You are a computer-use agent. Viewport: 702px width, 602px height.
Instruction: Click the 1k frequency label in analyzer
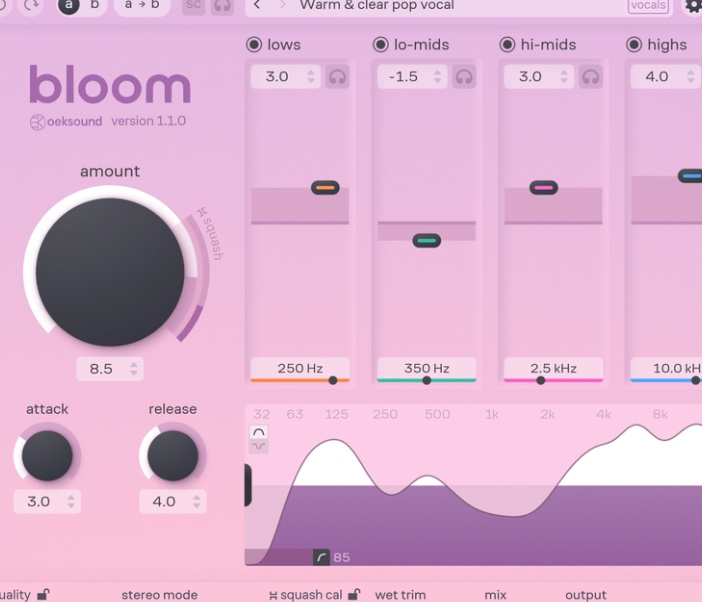pos(492,414)
